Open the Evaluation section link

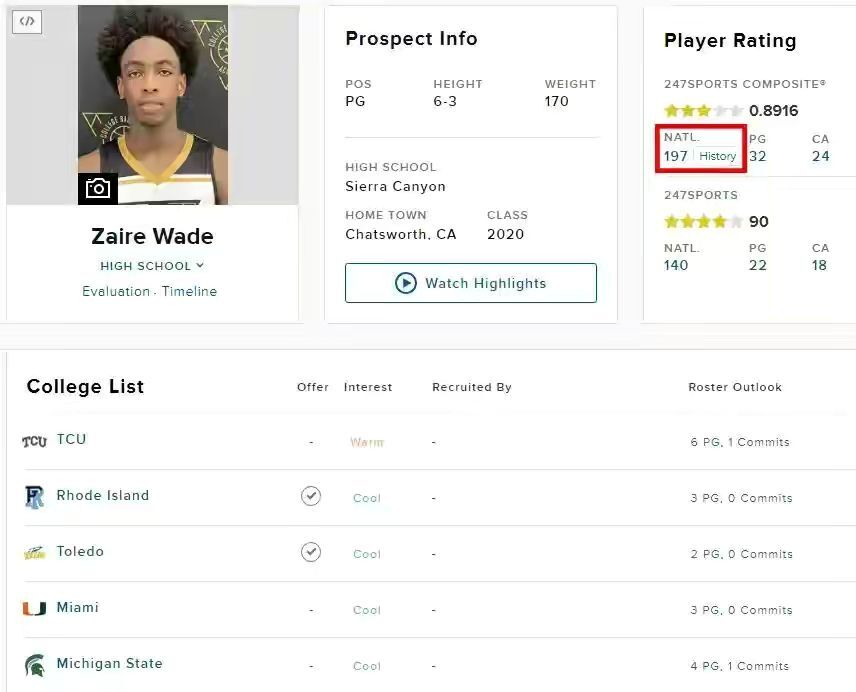(116, 292)
